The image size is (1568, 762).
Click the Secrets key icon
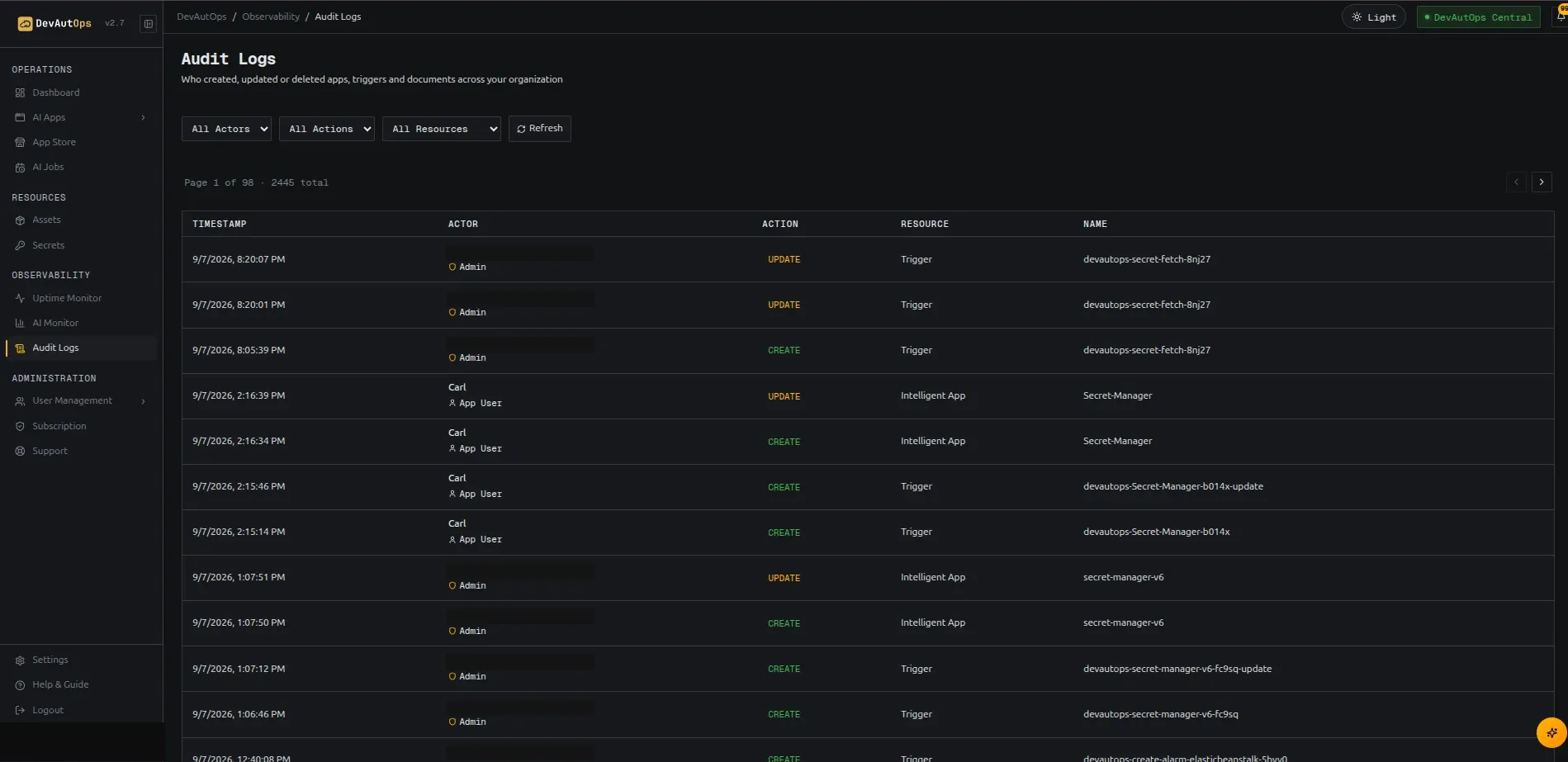20,246
